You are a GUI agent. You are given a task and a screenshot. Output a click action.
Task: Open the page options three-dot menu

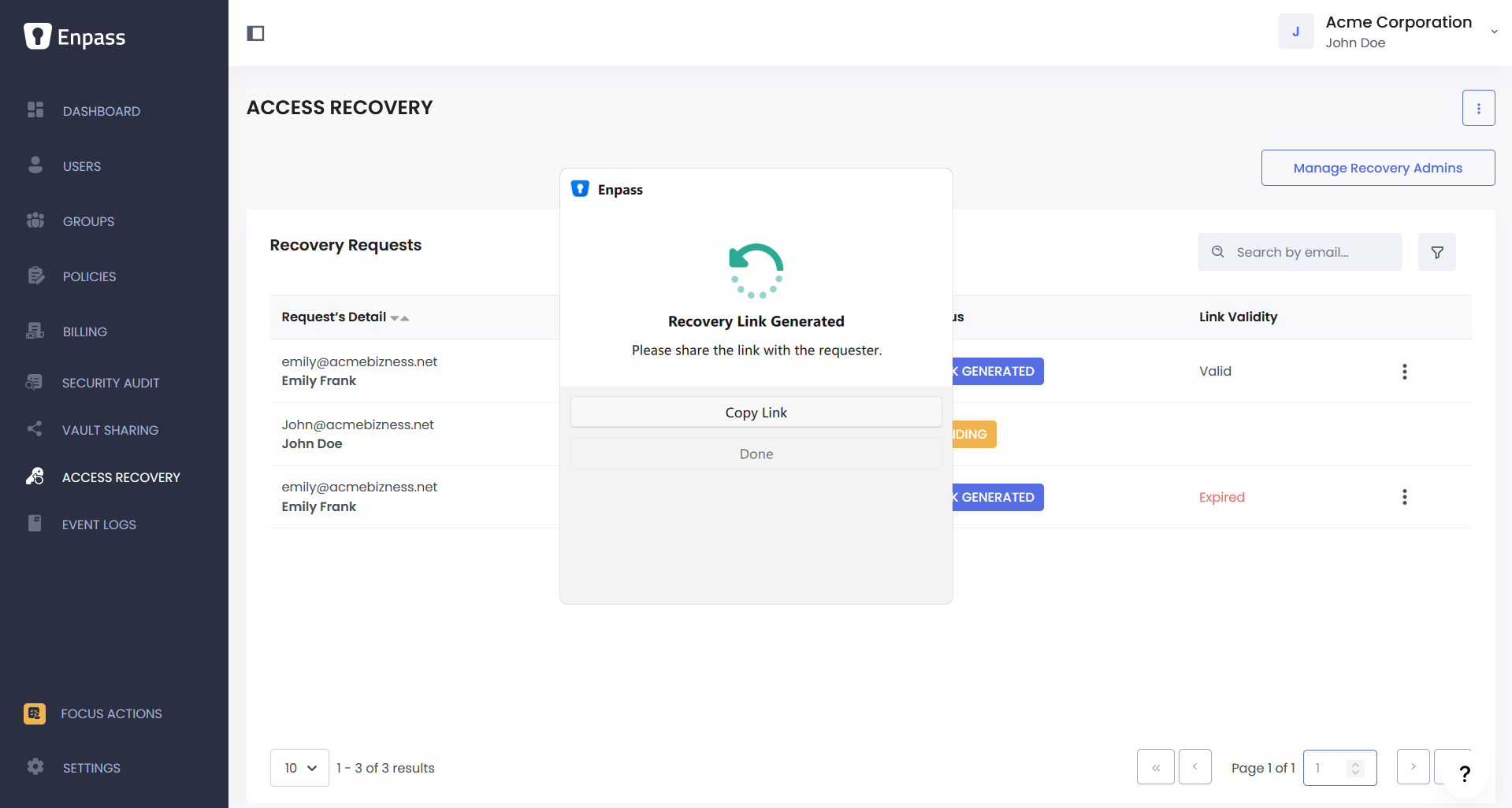click(x=1478, y=108)
